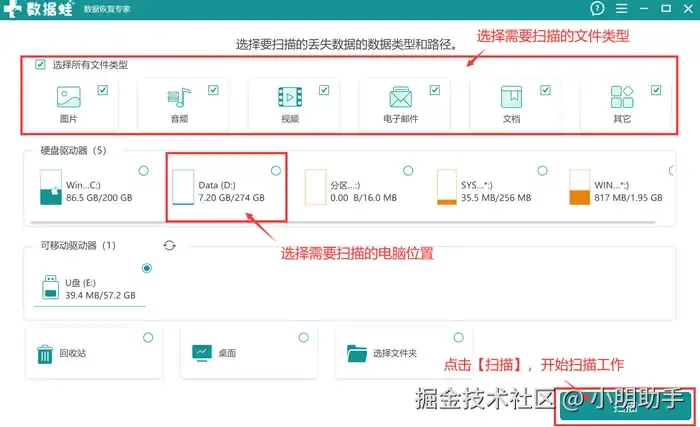Open the hamburger menu in title bar
This screenshot has height=427, width=700.
[621, 8]
